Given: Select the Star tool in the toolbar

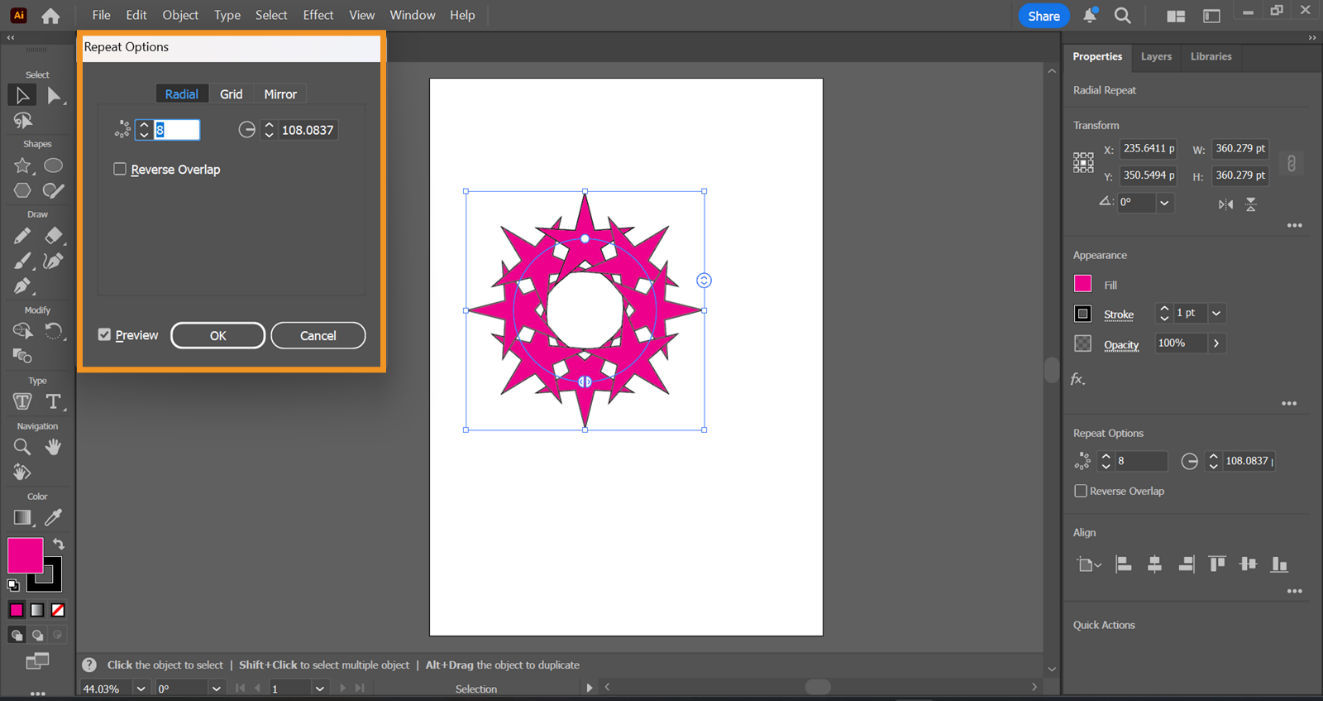Looking at the screenshot, I should pyautogui.click(x=22, y=165).
